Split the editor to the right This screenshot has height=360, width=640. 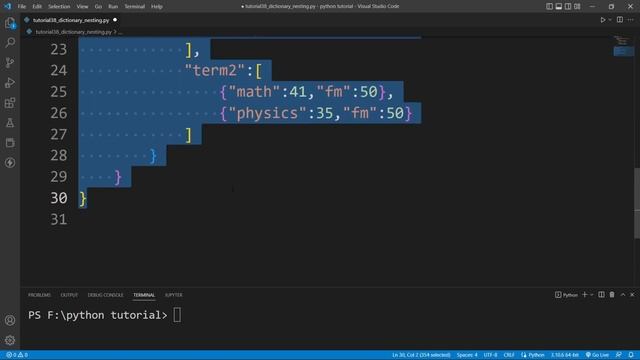tap(620, 20)
